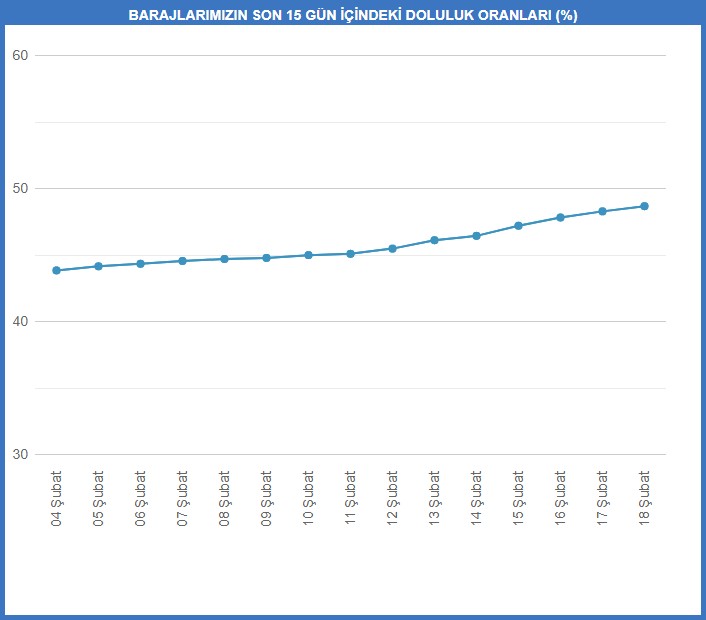This screenshot has width=706, height=620.
Task: Pick the 09 Şubat marker on chart
Action: coord(266,258)
